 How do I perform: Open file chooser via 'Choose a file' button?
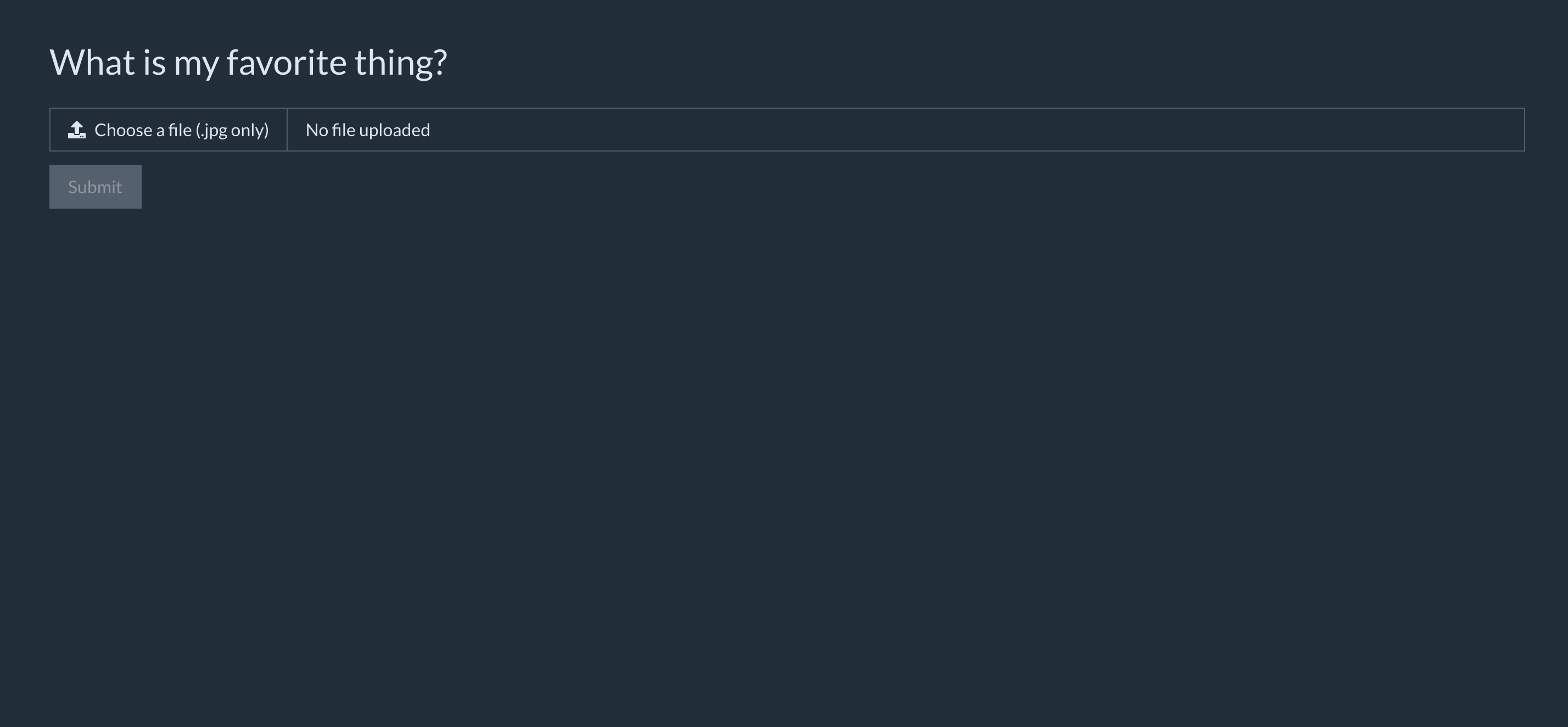point(169,130)
